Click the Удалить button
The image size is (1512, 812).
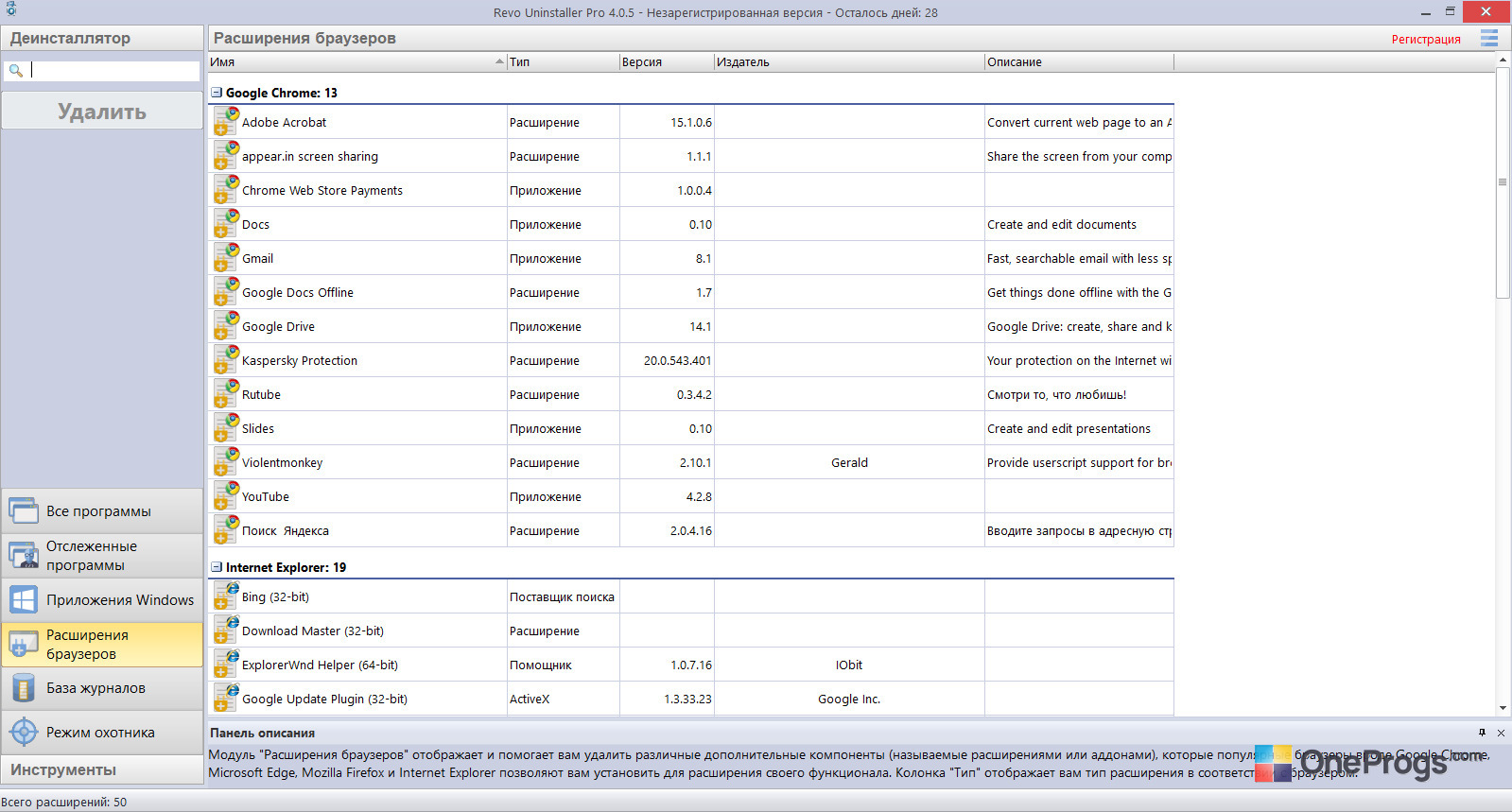102,112
